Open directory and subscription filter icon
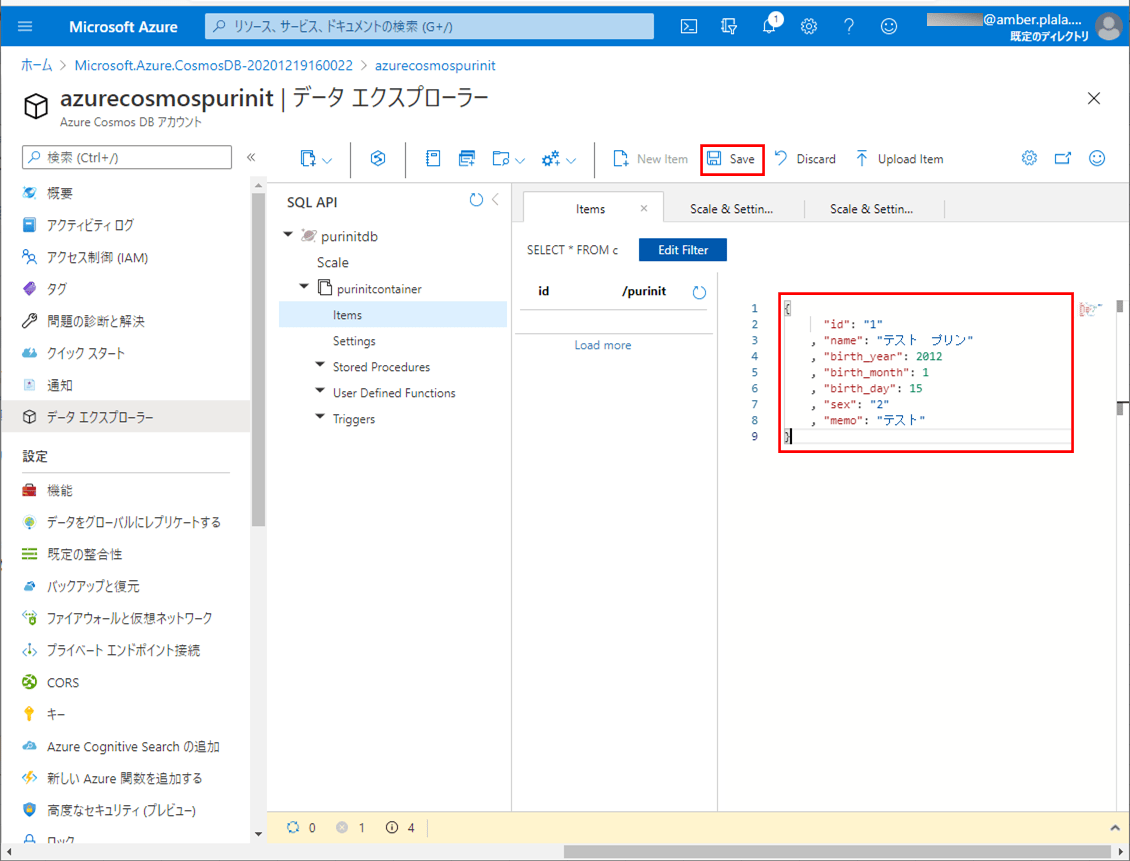This screenshot has width=1130, height=861. click(729, 27)
